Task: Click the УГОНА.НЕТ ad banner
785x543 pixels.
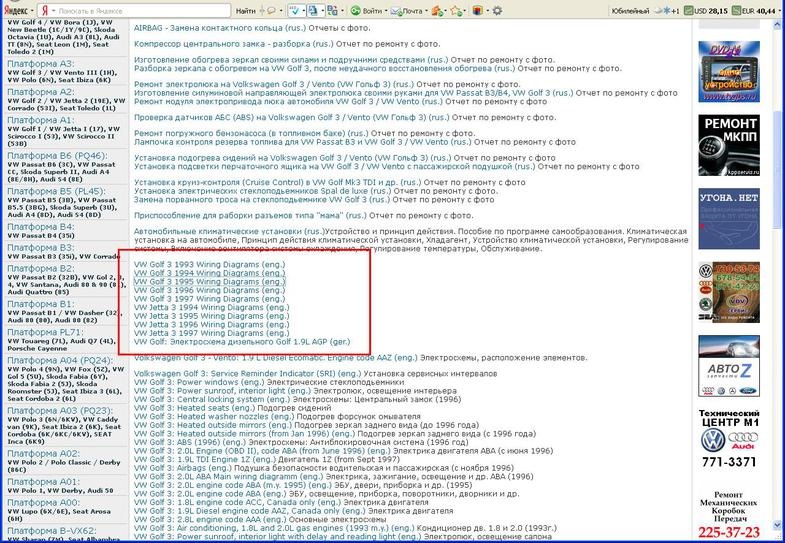Action: (x=729, y=219)
